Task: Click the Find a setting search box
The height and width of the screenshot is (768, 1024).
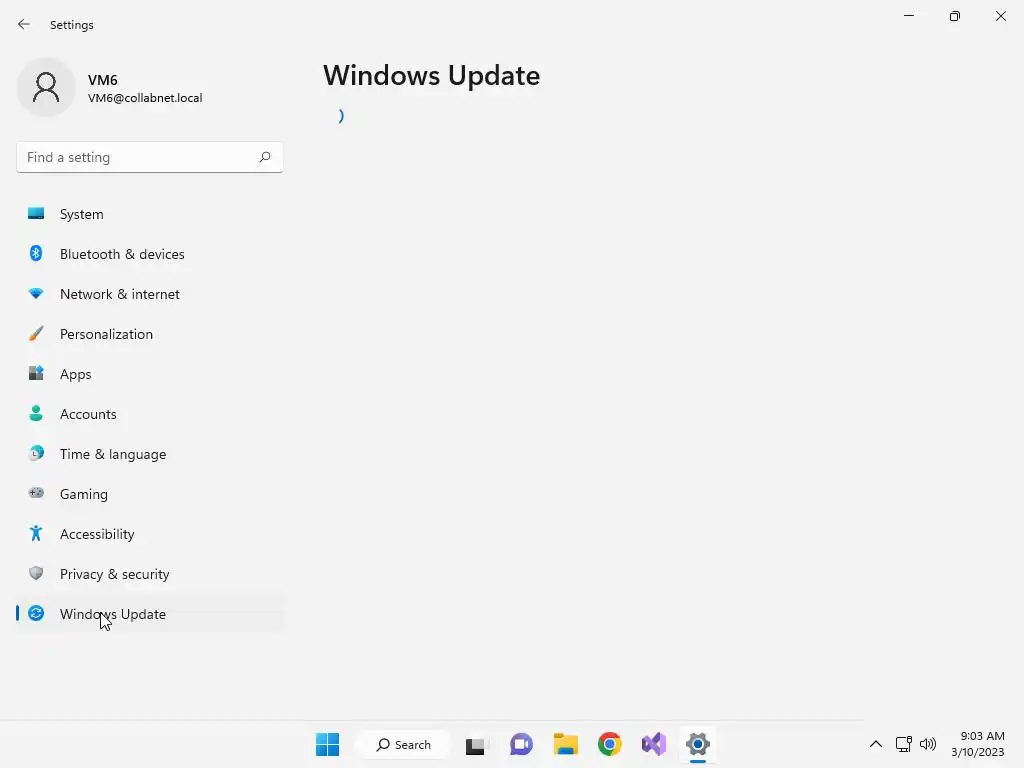Action: (x=150, y=157)
